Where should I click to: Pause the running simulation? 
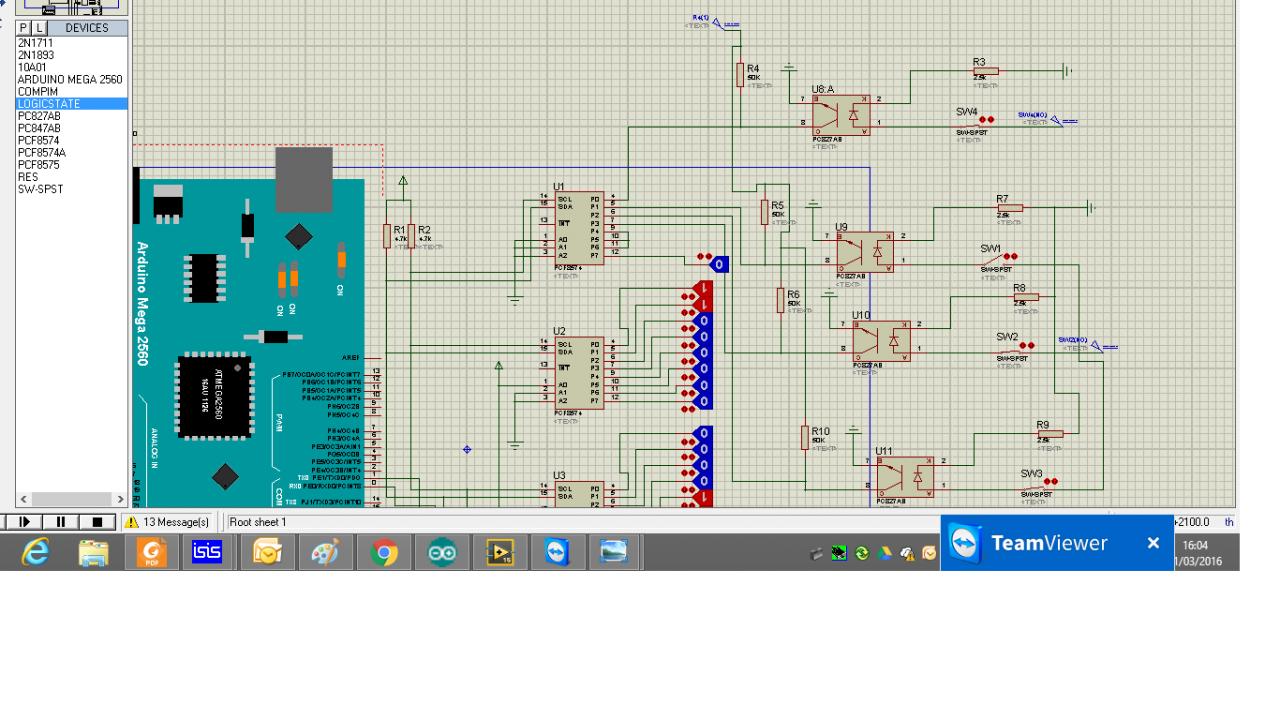(60, 522)
